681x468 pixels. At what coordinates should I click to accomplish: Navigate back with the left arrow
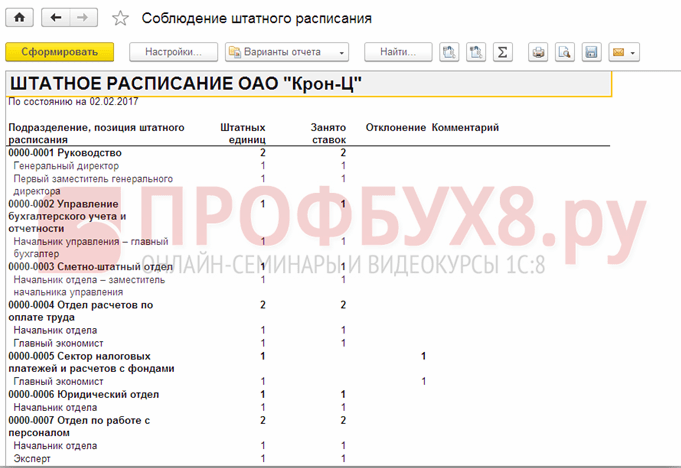coord(56,18)
